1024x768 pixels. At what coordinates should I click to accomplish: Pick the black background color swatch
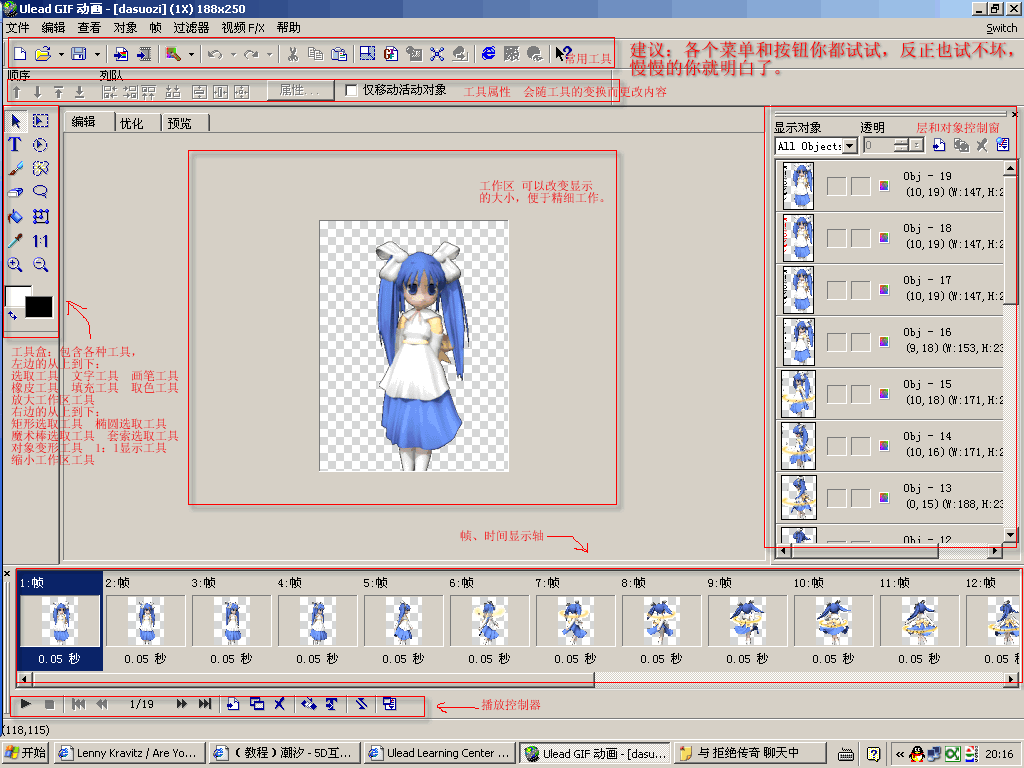coord(39,307)
